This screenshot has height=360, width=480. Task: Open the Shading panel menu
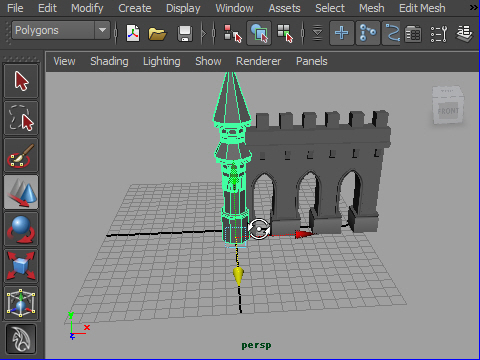point(109,61)
